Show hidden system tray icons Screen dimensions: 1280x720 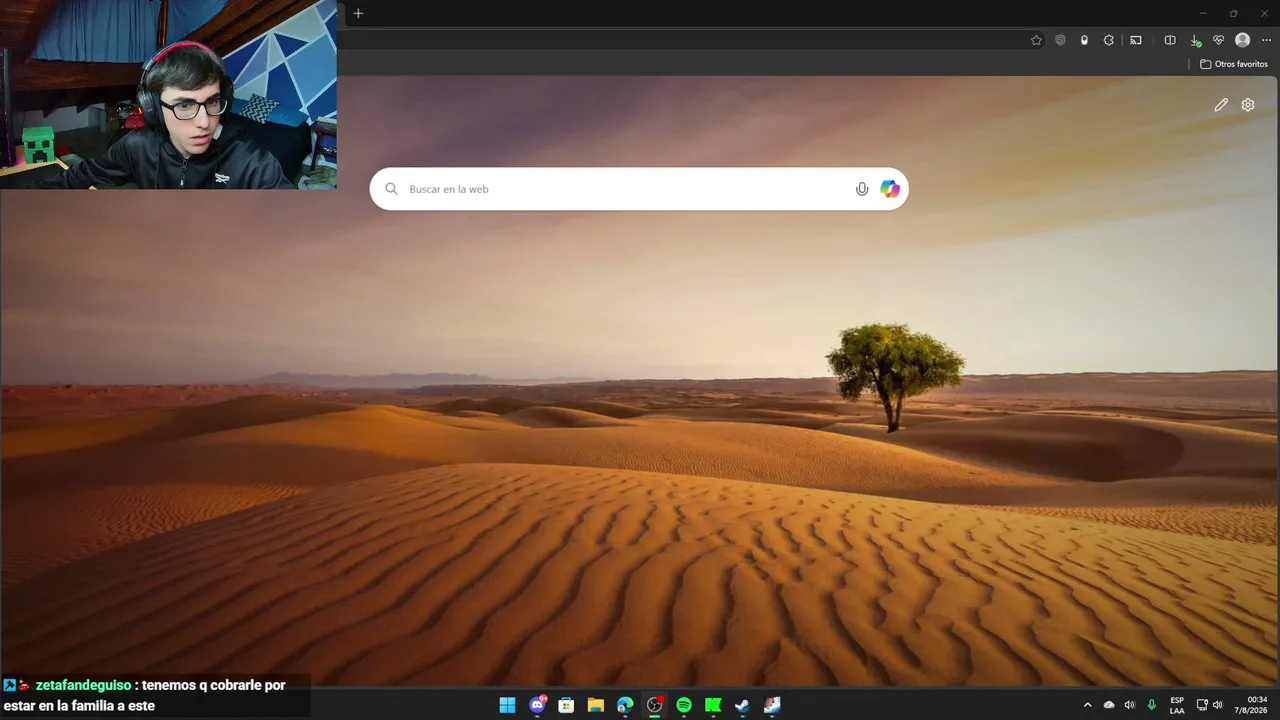(x=1088, y=705)
